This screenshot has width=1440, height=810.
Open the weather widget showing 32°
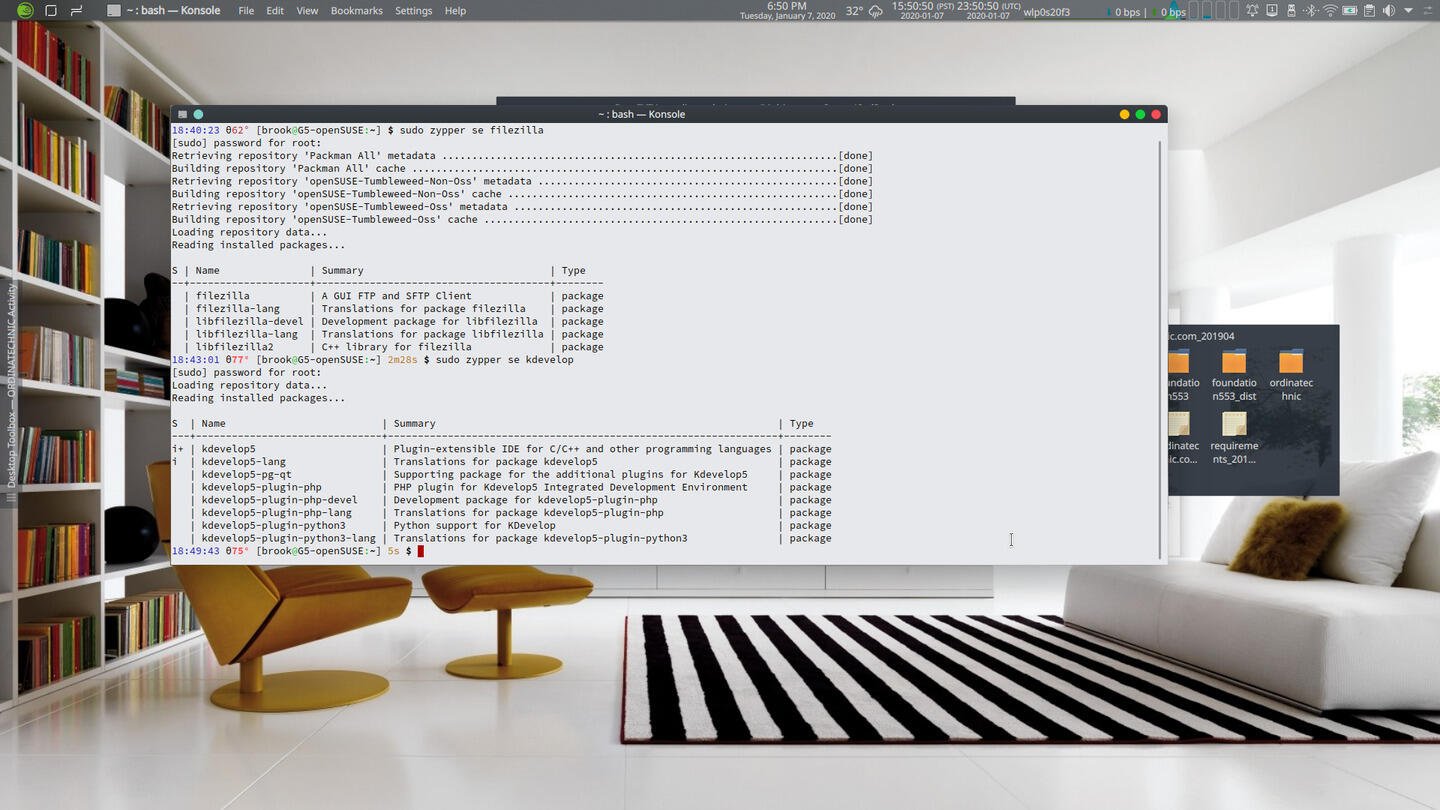coord(864,11)
